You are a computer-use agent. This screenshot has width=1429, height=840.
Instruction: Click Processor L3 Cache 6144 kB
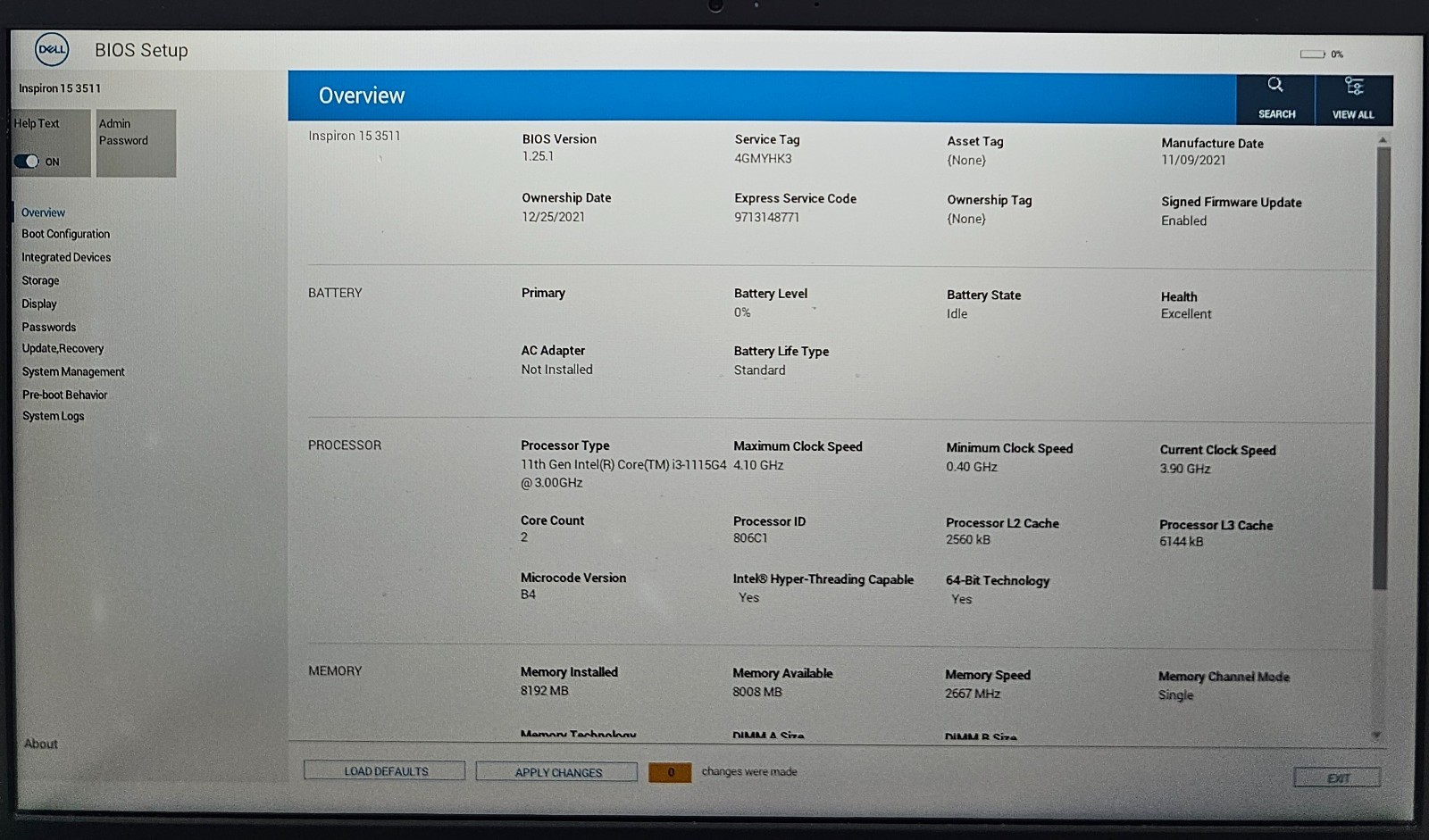1181,542
